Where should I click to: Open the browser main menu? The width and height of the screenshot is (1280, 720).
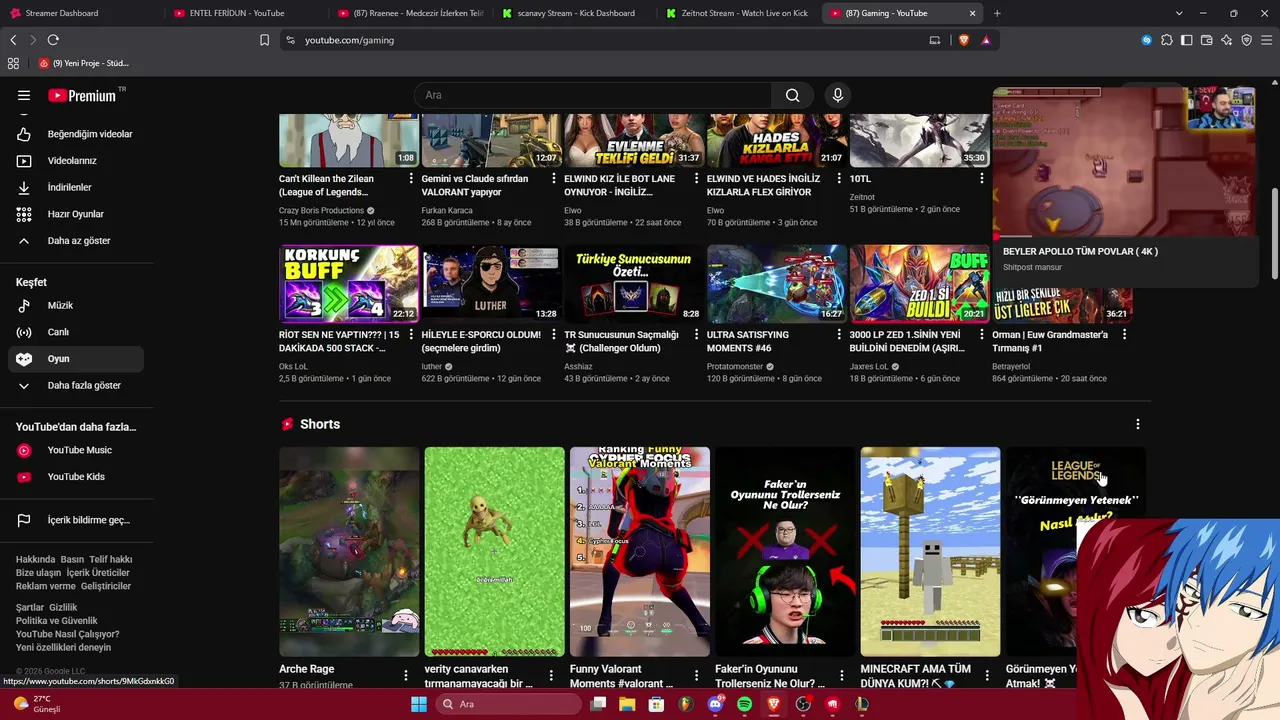(1266, 40)
